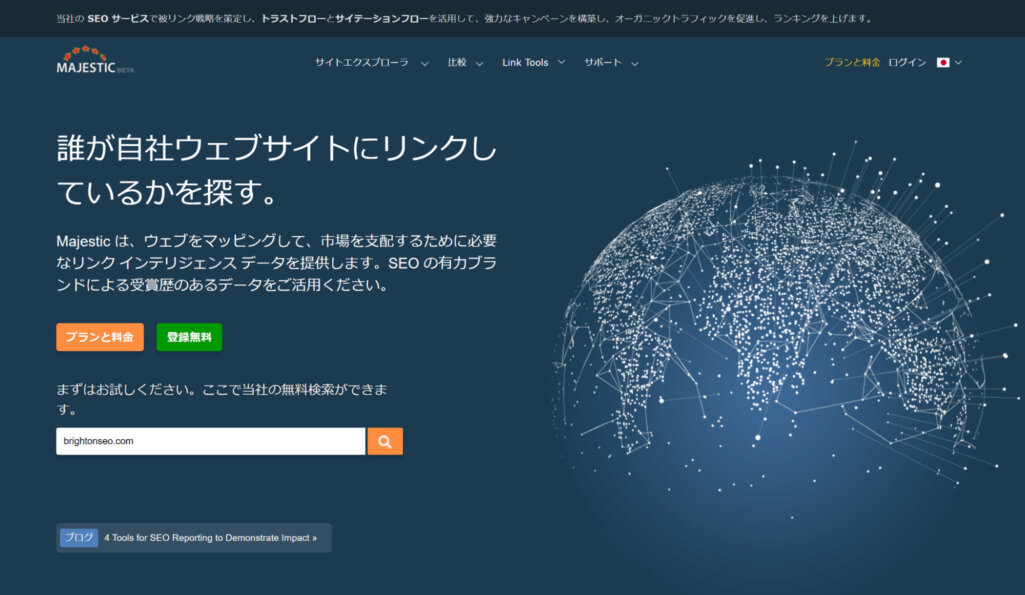The width and height of the screenshot is (1025, 595).
Task: Expand the language selector chevron
Action: pyautogui.click(x=957, y=61)
